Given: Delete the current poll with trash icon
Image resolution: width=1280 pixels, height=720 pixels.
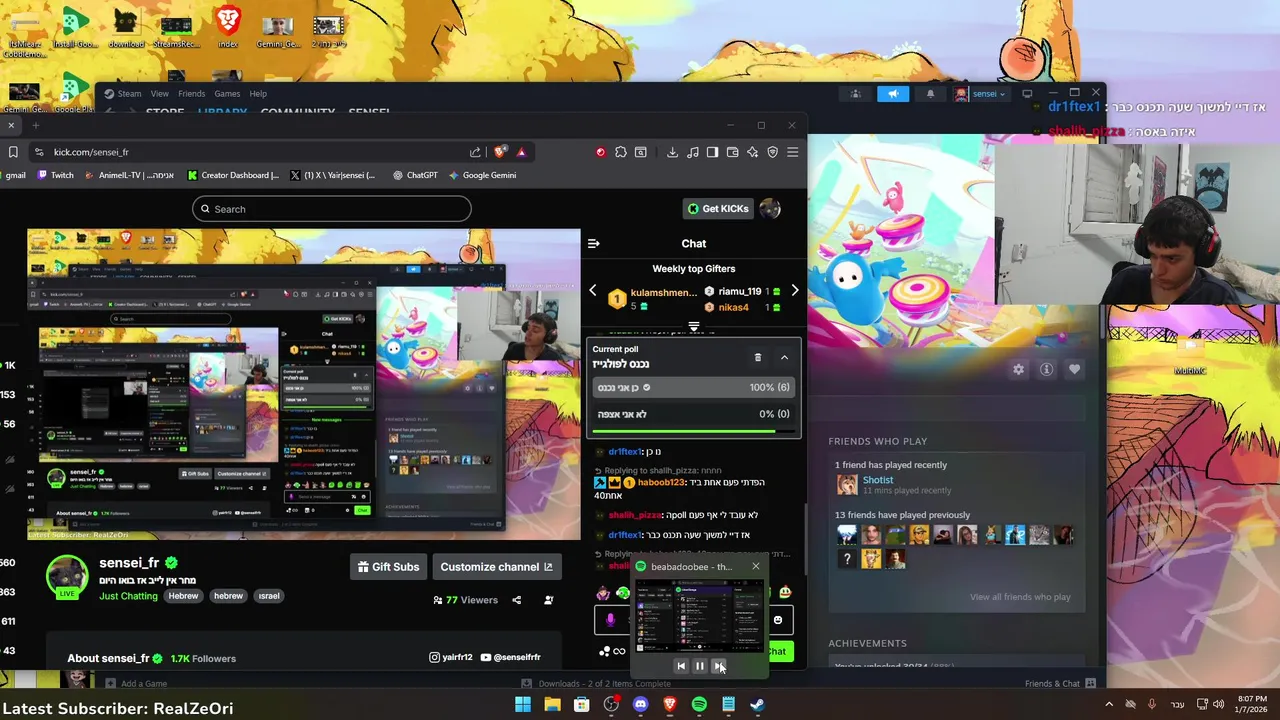Looking at the screenshot, I should pos(757,357).
